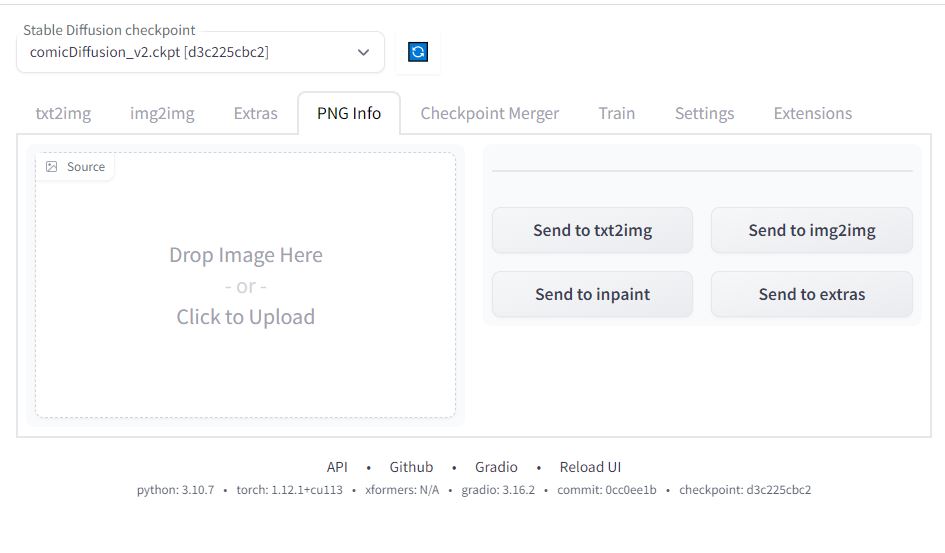The width and height of the screenshot is (945, 553).
Task: Click the refresh checkpoint list icon
Action: click(x=418, y=52)
